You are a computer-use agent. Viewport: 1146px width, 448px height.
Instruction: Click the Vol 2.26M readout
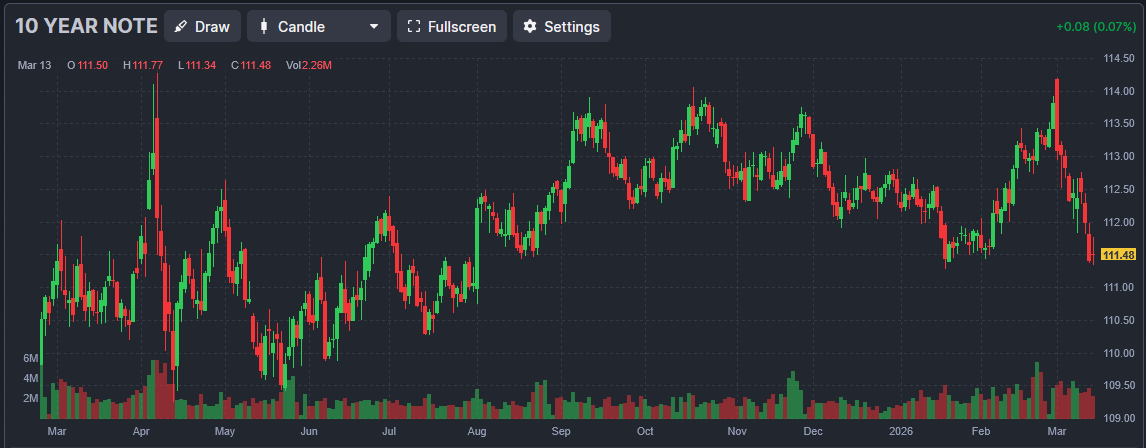click(308, 65)
